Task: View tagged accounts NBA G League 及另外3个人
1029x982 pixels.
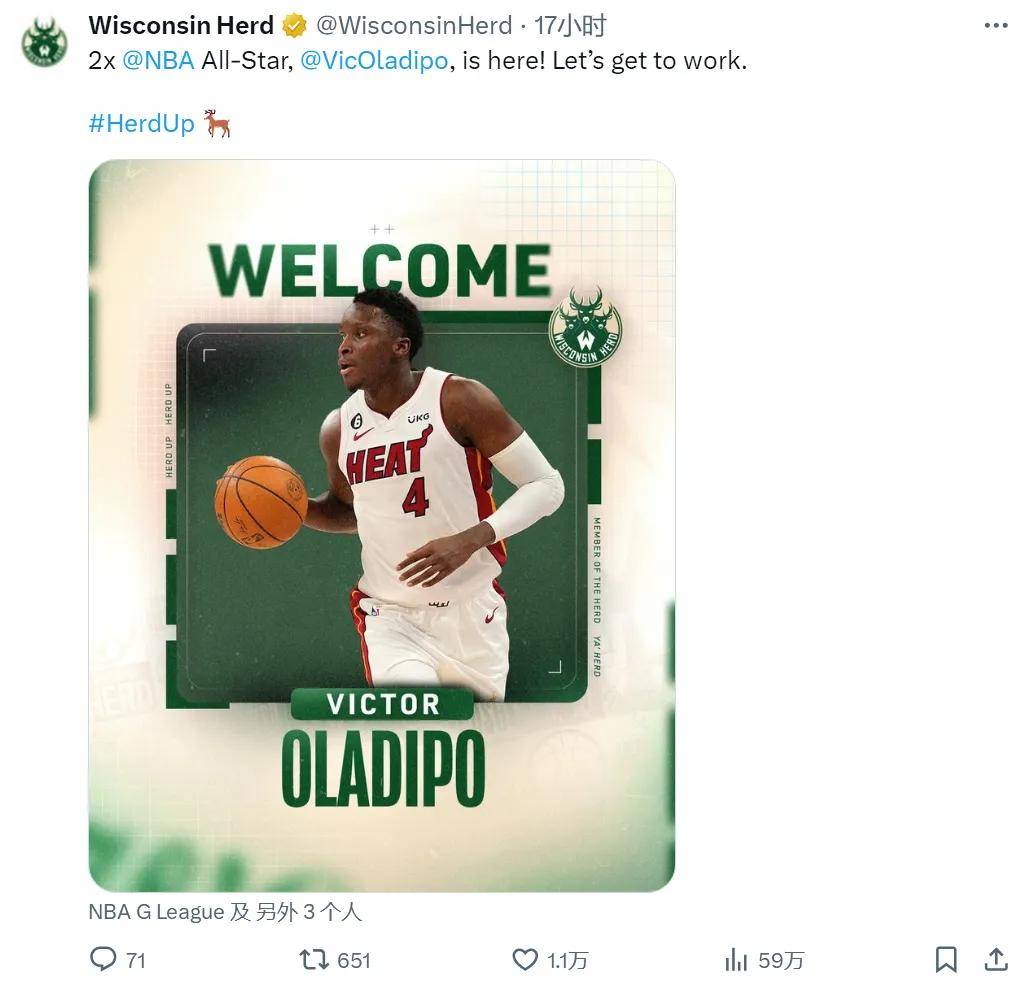Action: (x=224, y=911)
